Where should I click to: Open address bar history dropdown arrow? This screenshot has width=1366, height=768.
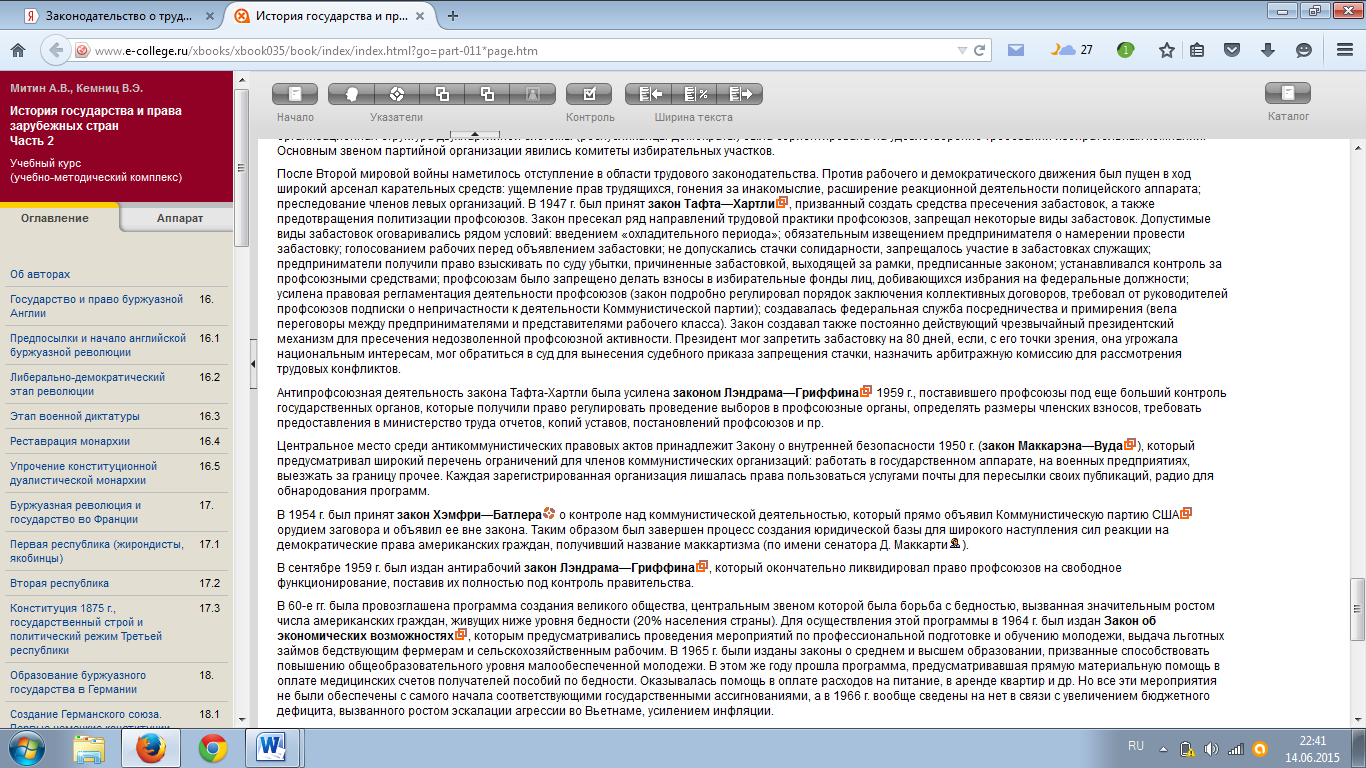(x=962, y=50)
